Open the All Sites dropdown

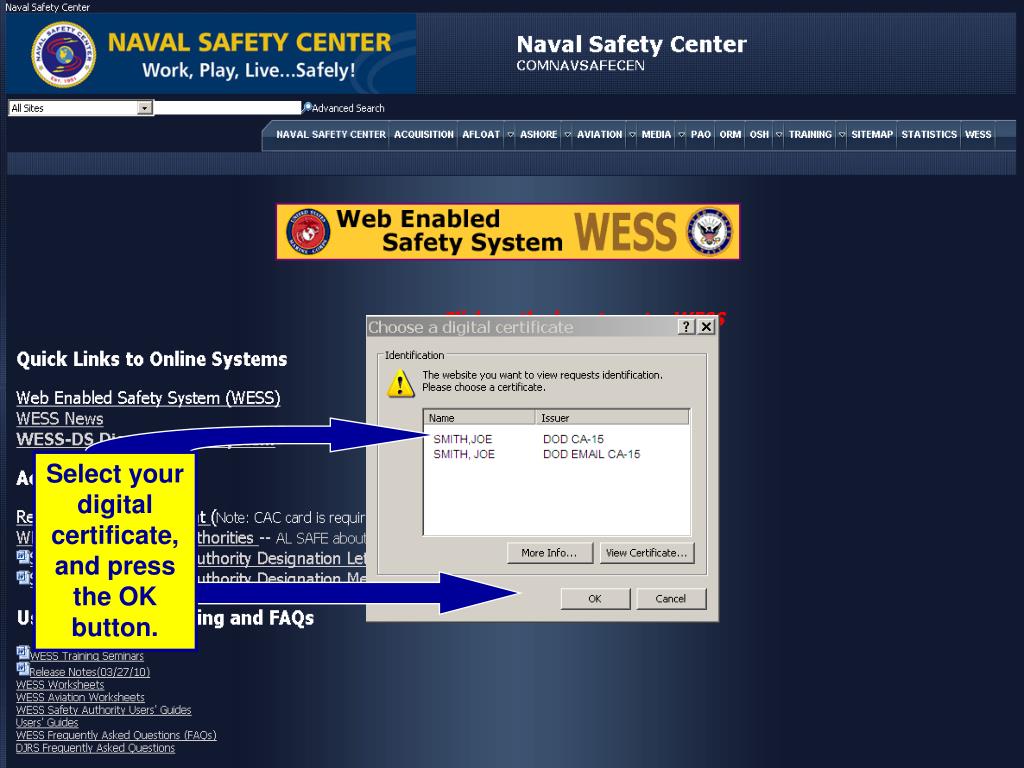[x=81, y=108]
